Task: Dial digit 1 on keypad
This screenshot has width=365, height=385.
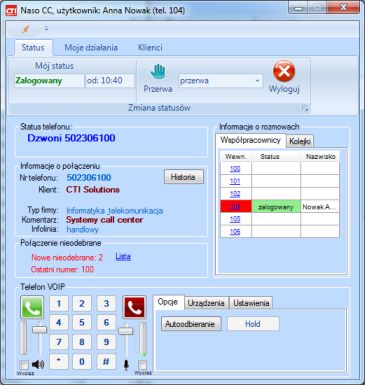Action: click(59, 304)
